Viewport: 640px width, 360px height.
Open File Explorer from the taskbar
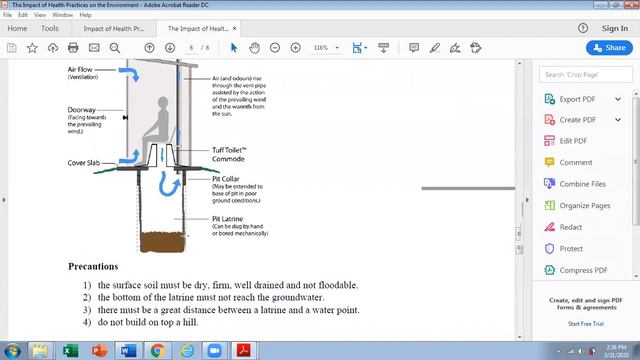[40, 351]
